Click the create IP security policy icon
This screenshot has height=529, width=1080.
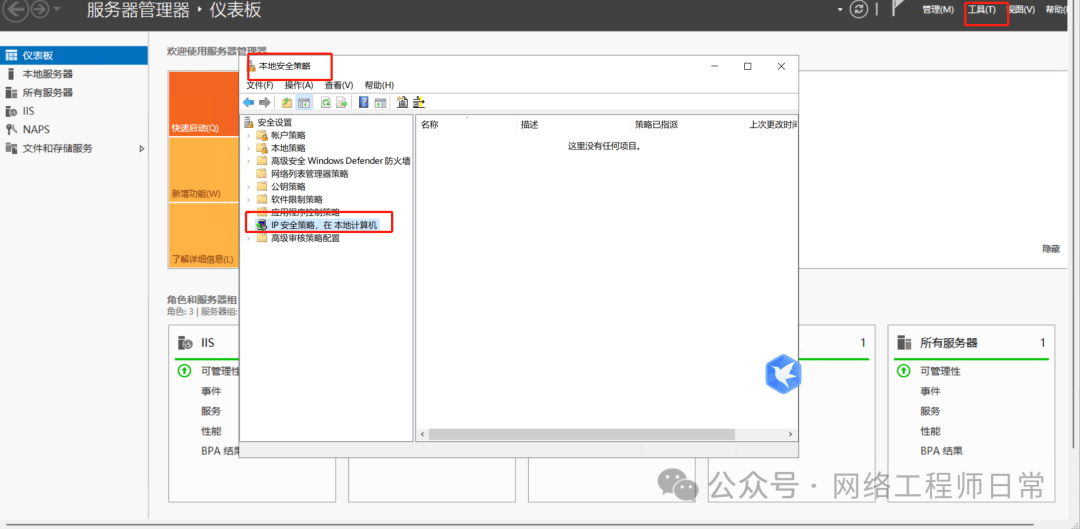click(x=403, y=103)
